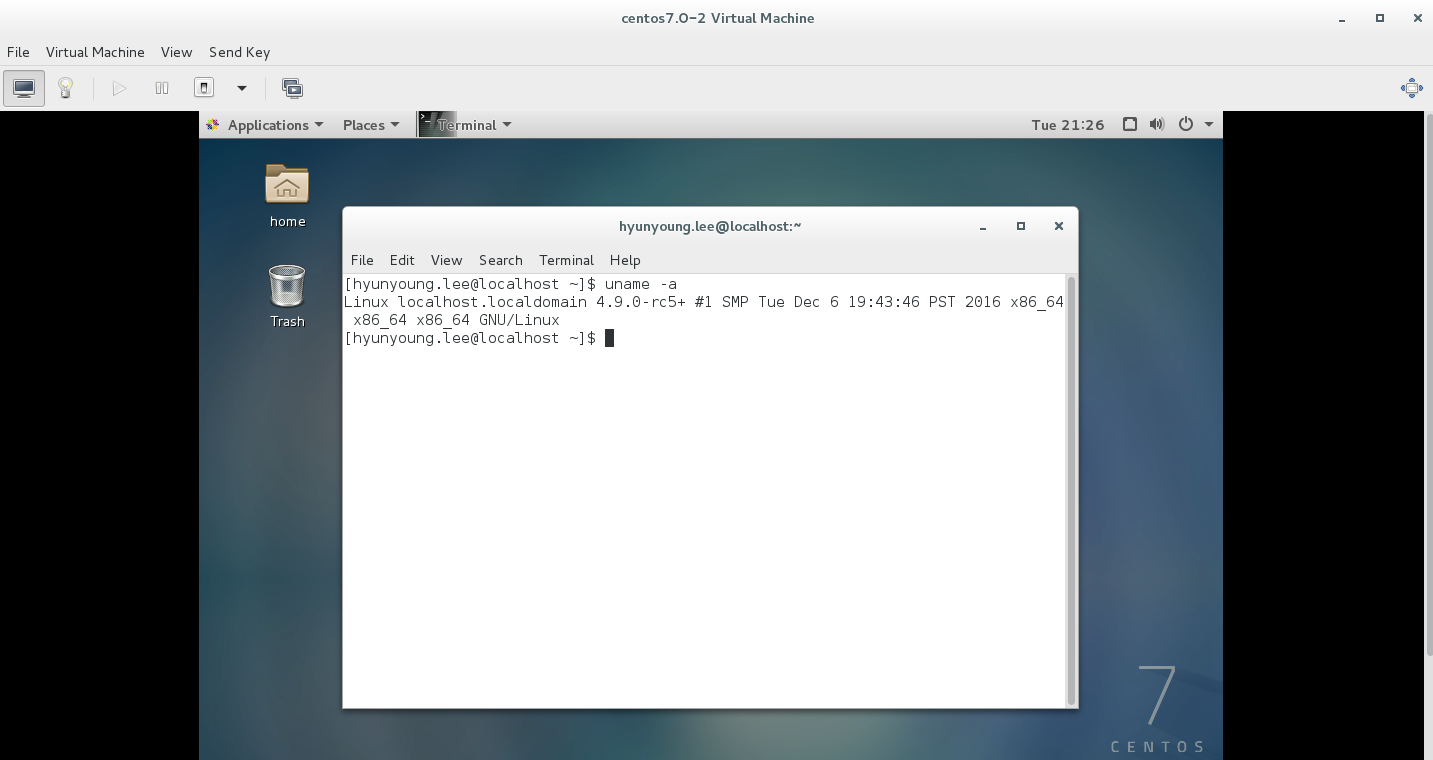The width and height of the screenshot is (1433, 760).
Task: Click 'GNU/Linux' output text
Action: [x=519, y=320]
